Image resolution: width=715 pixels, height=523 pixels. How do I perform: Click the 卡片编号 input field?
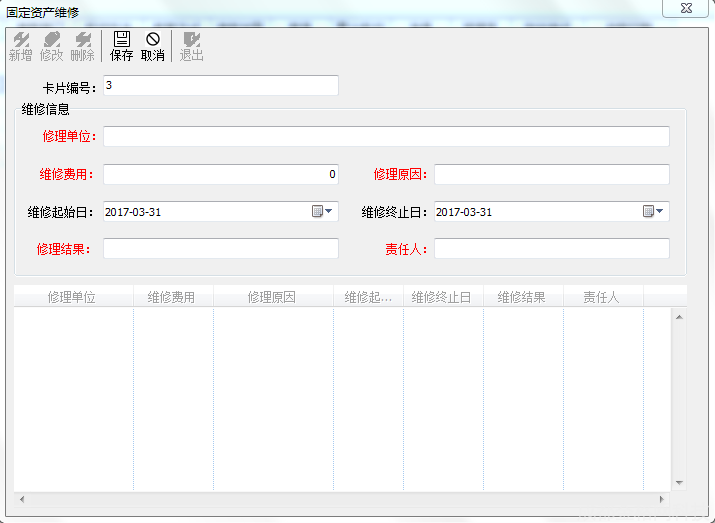(x=220, y=86)
